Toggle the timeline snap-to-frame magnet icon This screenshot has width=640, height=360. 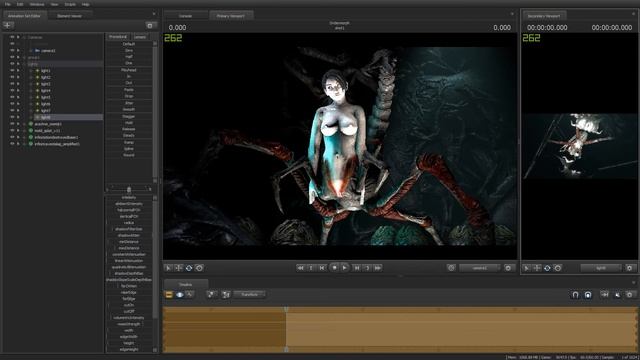coord(588,295)
